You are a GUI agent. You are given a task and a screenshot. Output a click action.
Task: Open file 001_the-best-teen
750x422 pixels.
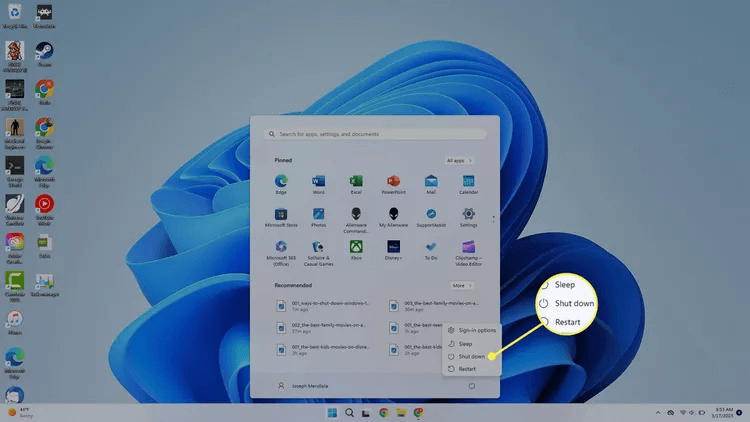pyautogui.click(x=415, y=328)
